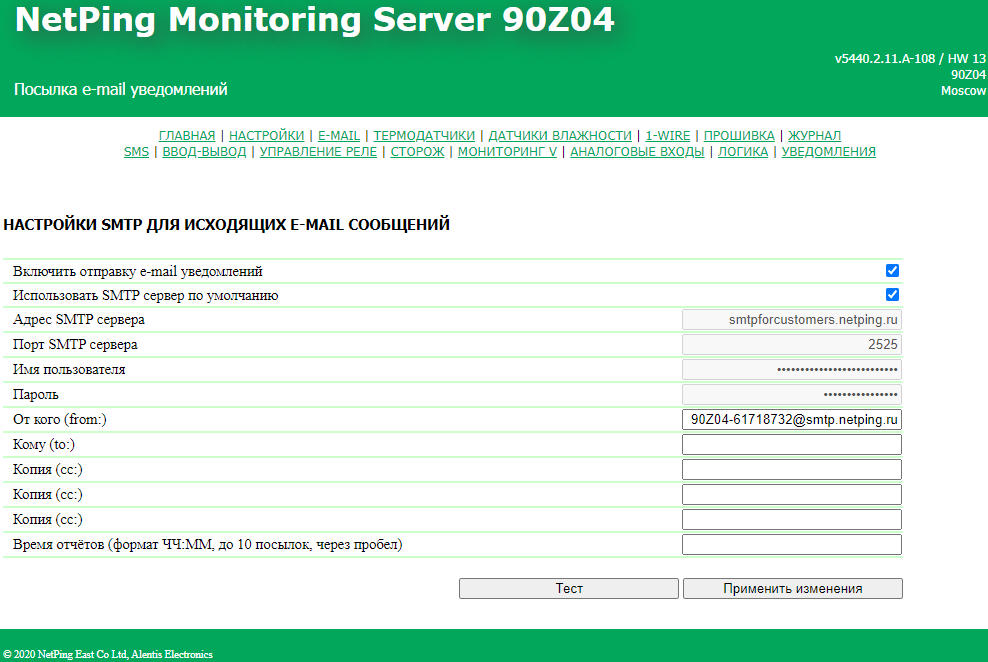Open the ЖУРНАЛ log page

tap(814, 136)
